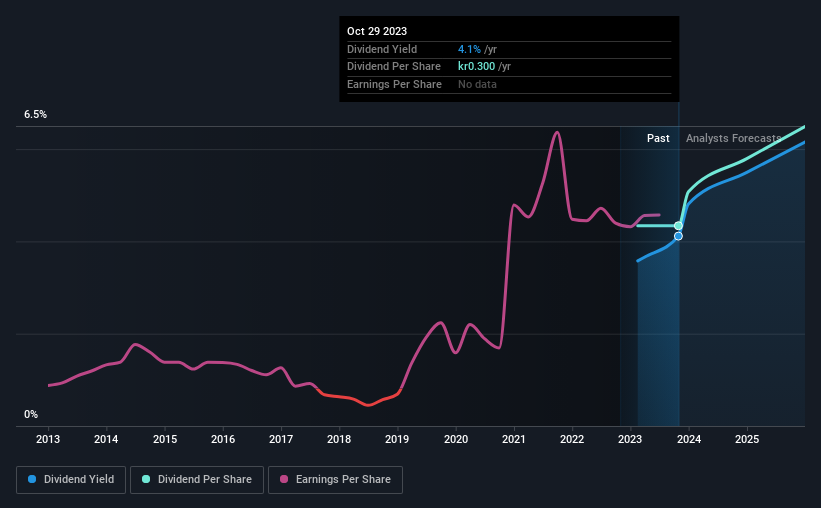Click the pink Earnings Per Share legend dot
Viewport: 821px width, 508px height.
click(x=284, y=479)
